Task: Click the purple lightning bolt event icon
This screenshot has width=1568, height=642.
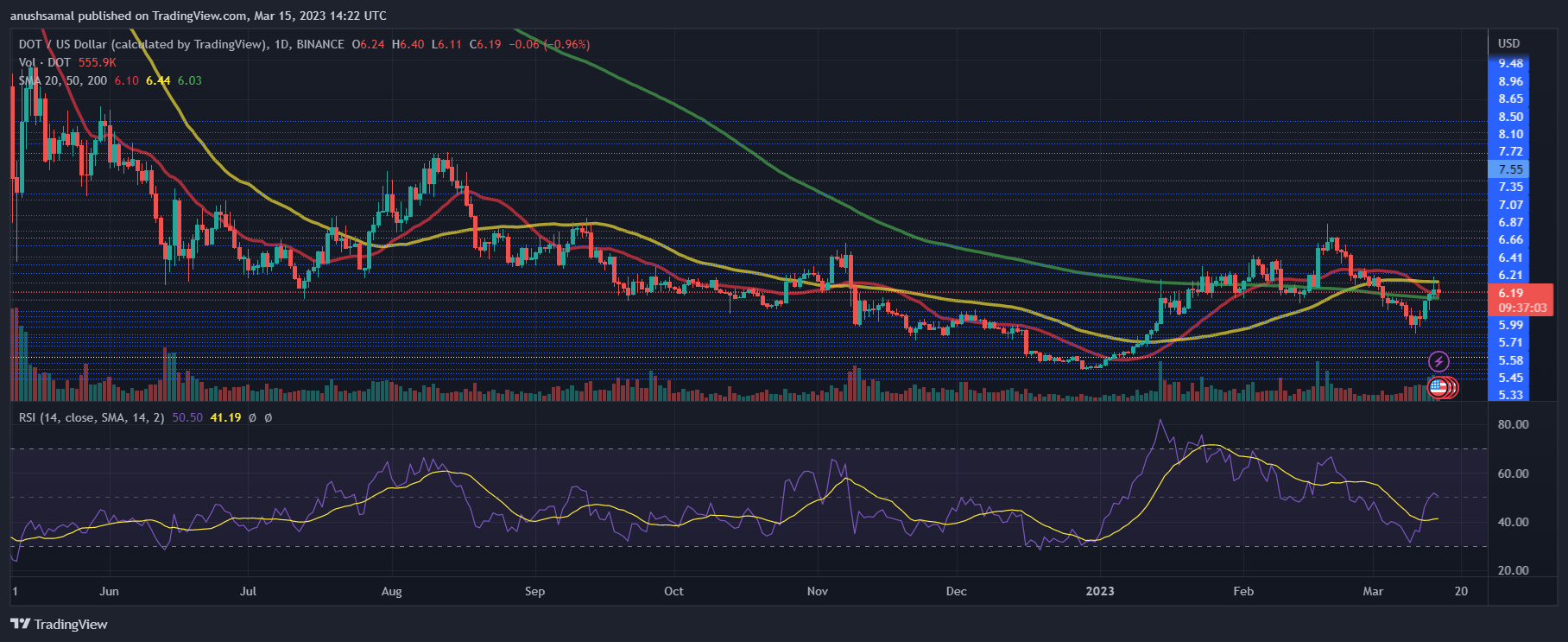Action: coord(1438,361)
